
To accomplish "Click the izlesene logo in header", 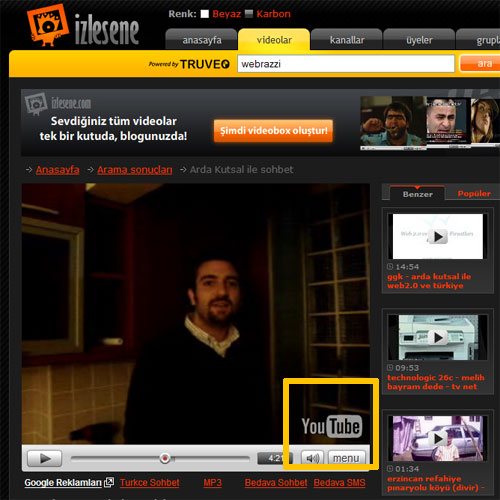I will pyautogui.click(x=83, y=26).
